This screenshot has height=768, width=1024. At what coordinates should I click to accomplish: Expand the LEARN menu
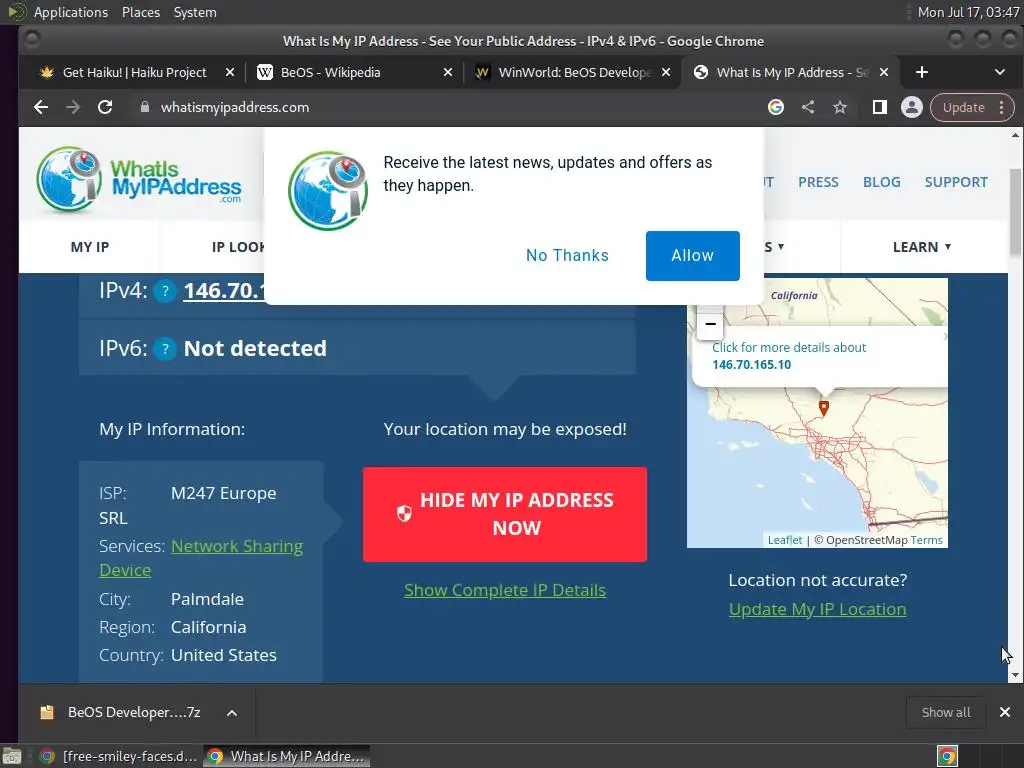click(x=921, y=247)
